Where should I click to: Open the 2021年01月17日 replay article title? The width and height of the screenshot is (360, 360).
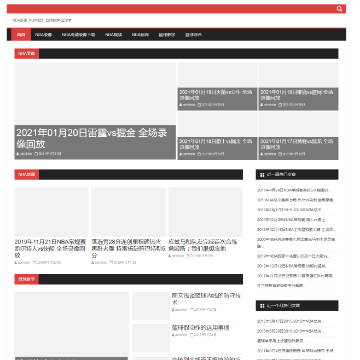coord(296,144)
